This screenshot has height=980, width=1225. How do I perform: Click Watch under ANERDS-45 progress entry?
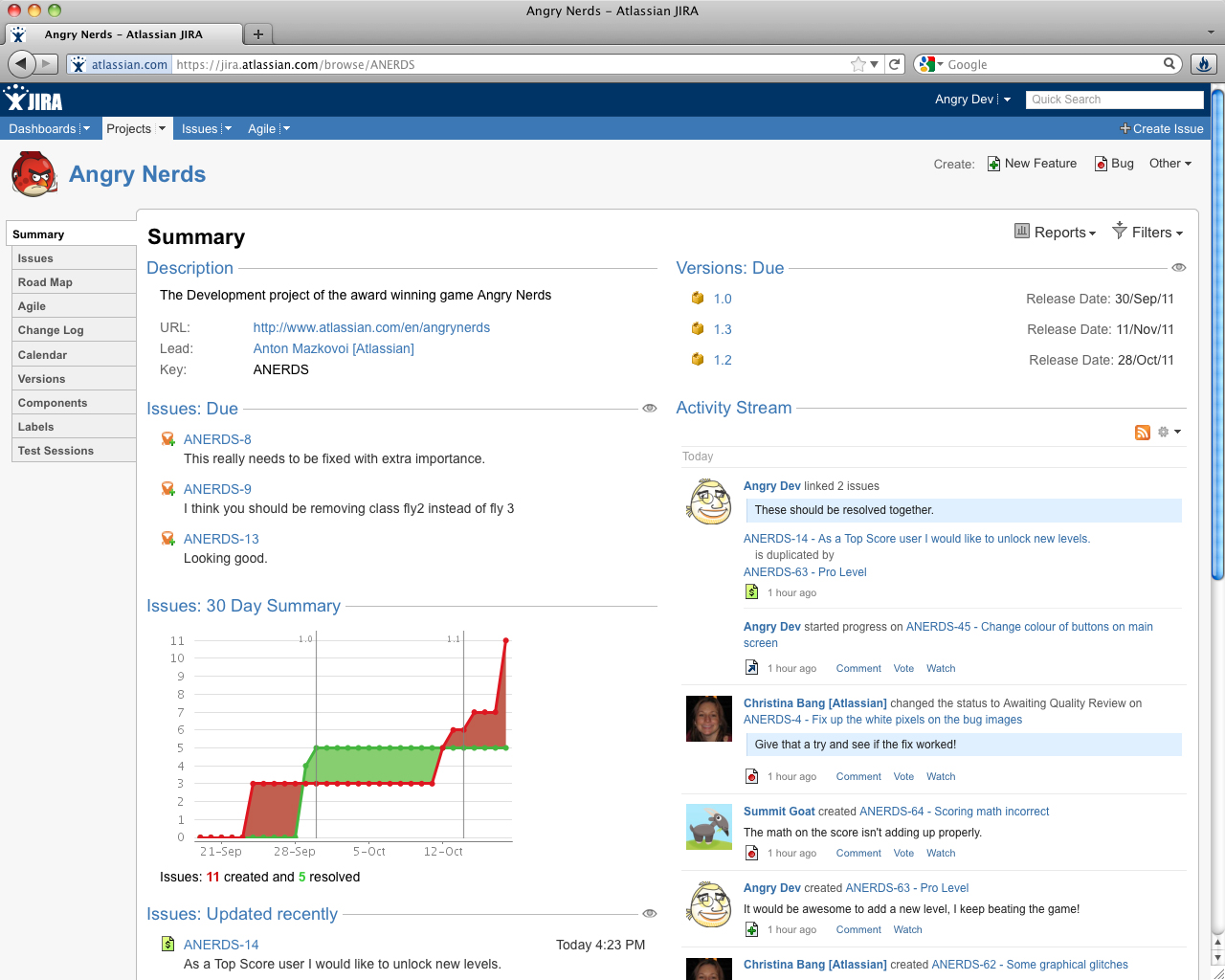click(x=941, y=668)
